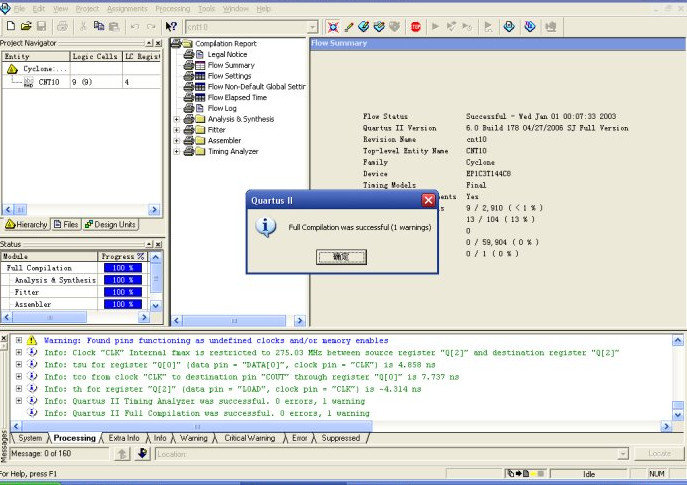Screen dimensions: 687x485
Task: Click the New file toolbar icon
Action: click(11, 26)
